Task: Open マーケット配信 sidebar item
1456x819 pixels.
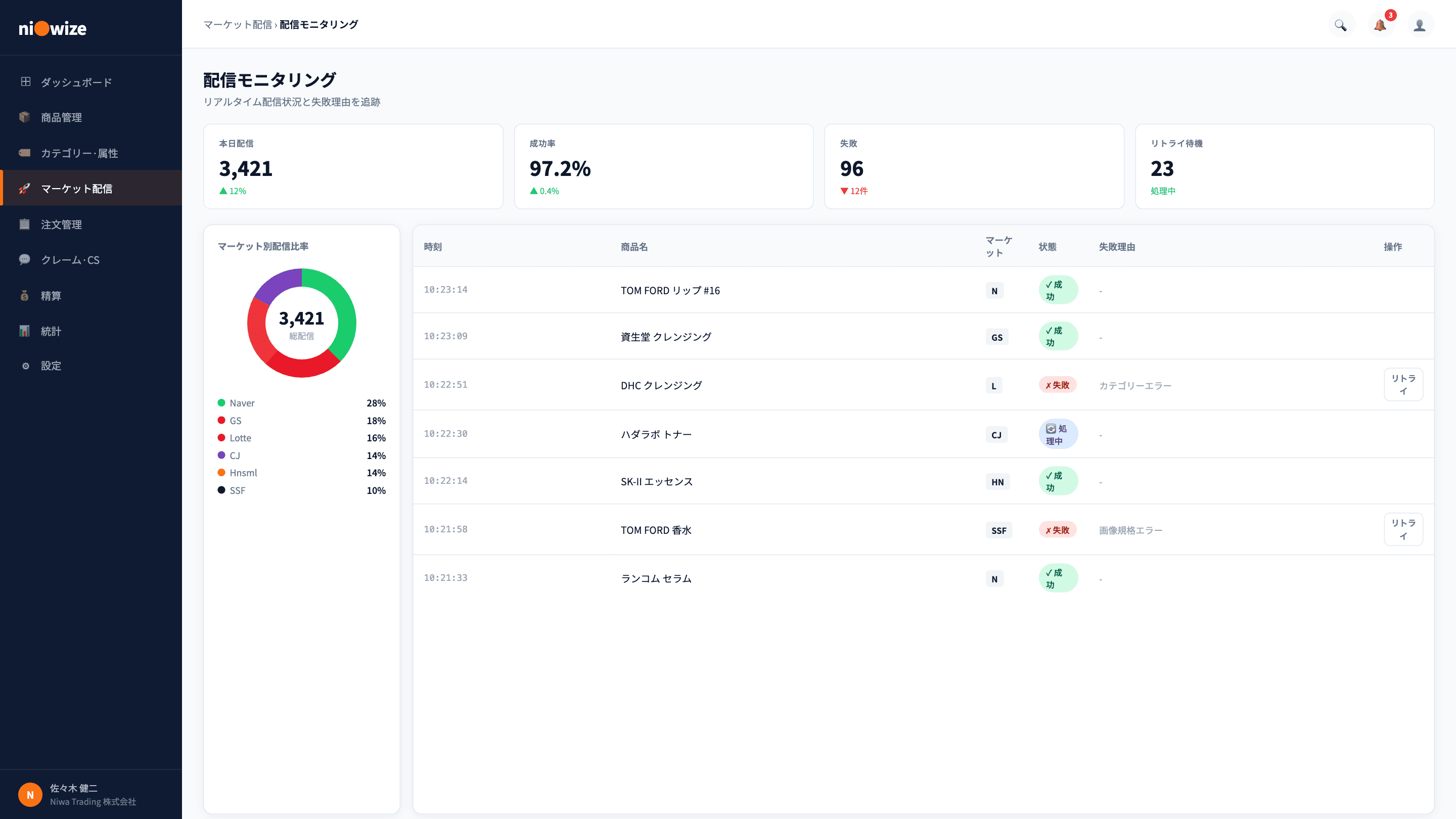Action: pyautogui.click(x=92, y=188)
